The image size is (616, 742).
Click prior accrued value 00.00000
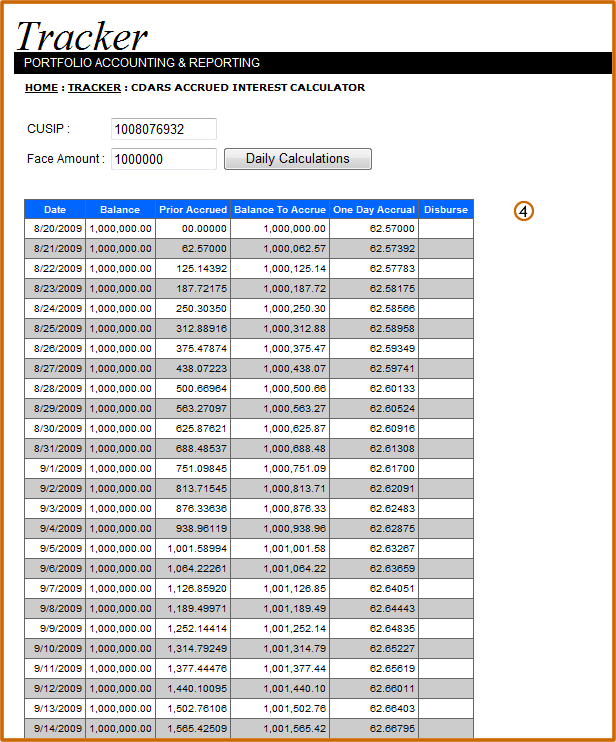coord(193,229)
